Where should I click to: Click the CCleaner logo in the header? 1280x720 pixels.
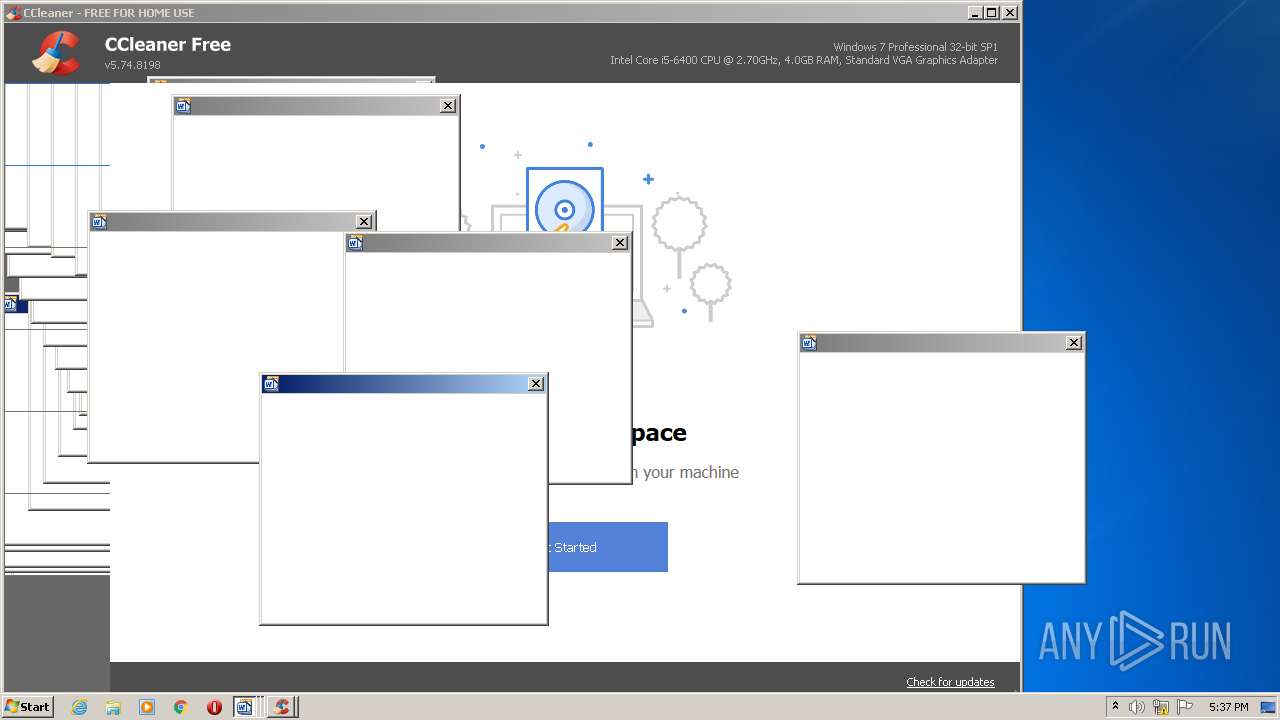tap(55, 53)
